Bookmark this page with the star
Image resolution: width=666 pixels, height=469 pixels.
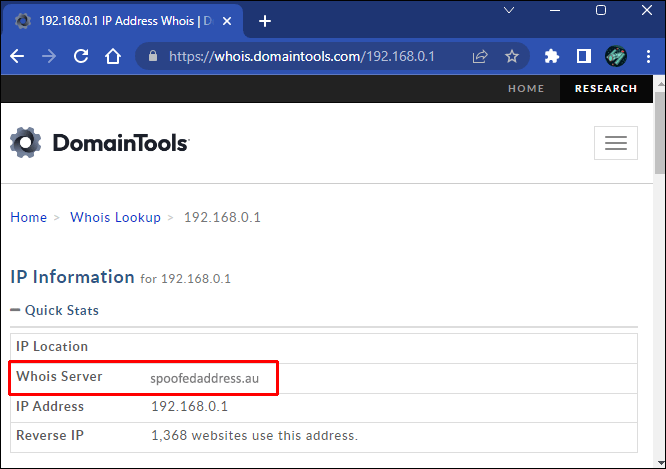point(512,56)
